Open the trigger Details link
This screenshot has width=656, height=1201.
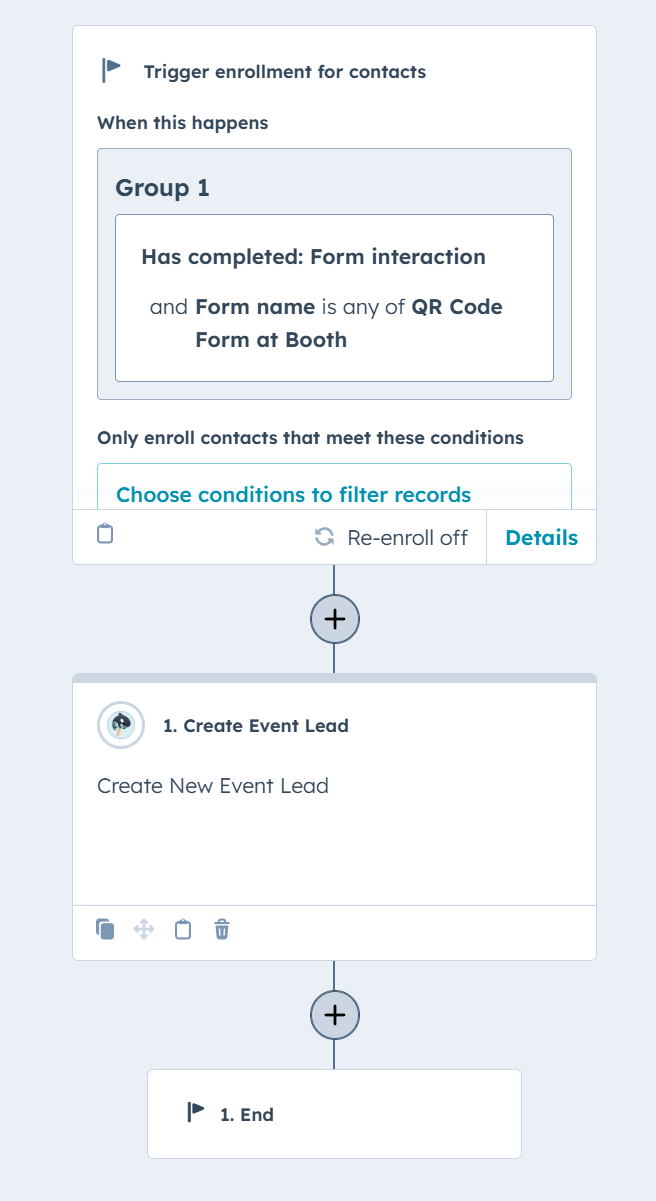coord(541,537)
